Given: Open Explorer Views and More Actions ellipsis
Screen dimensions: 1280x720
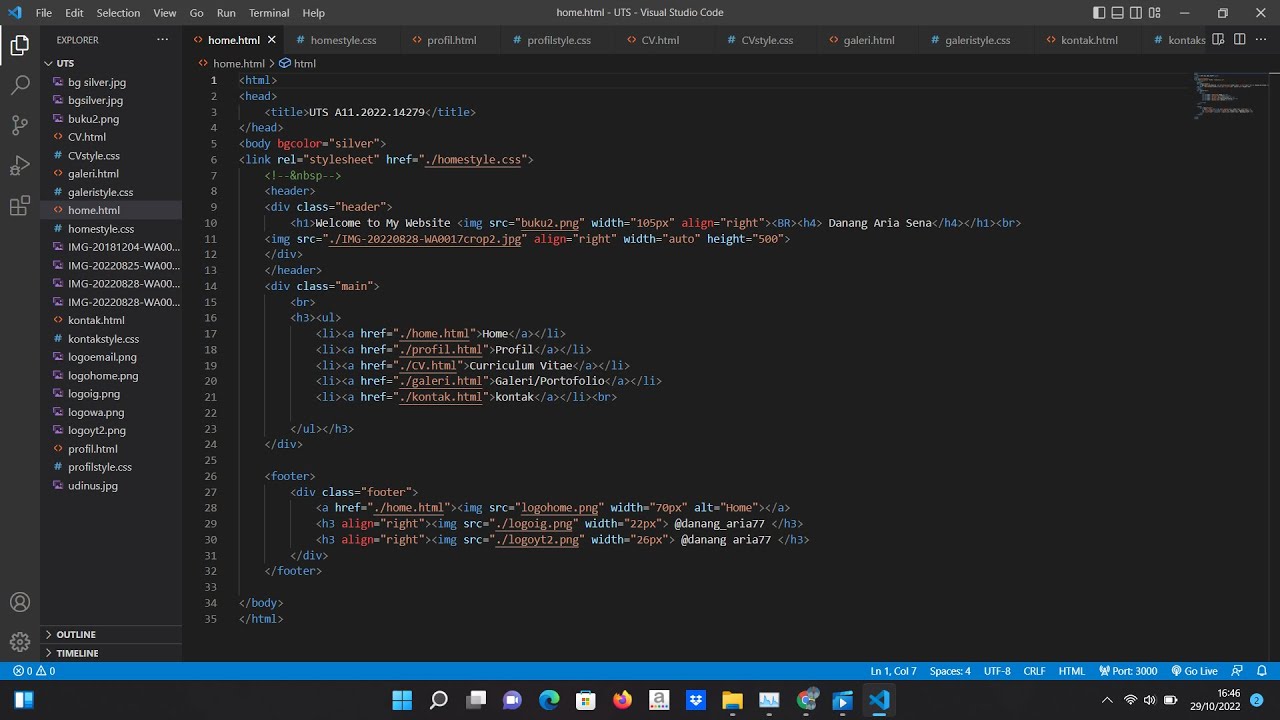Looking at the screenshot, I should click(x=163, y=40).
